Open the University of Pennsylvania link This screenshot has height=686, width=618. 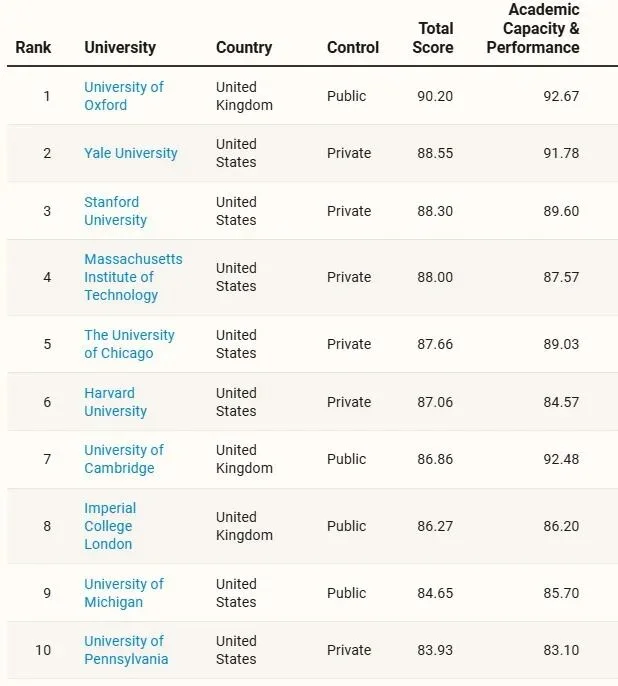tap(126, 650)
